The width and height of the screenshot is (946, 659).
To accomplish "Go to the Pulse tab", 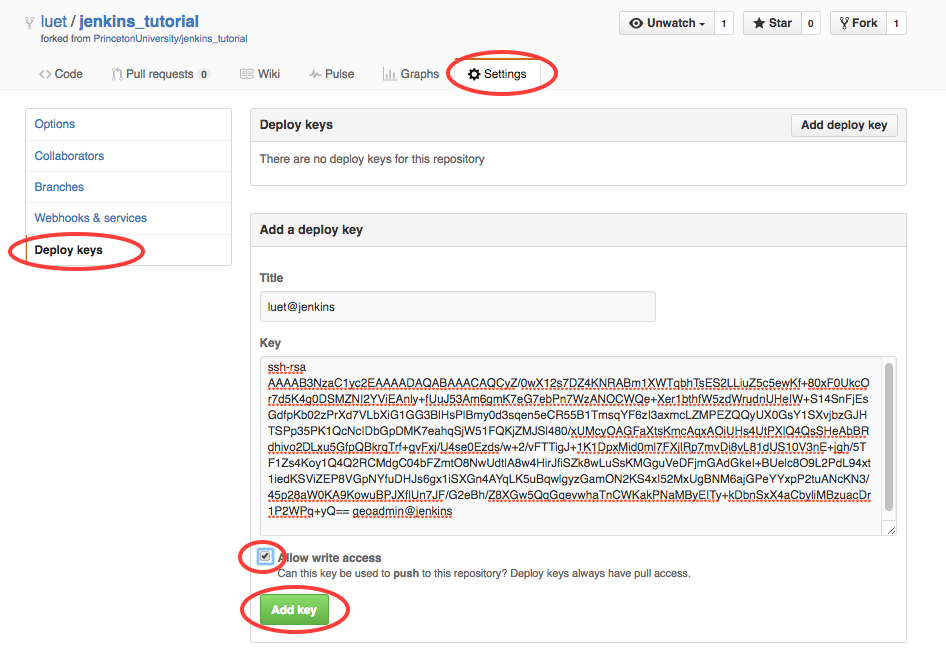I will point(331,74).
